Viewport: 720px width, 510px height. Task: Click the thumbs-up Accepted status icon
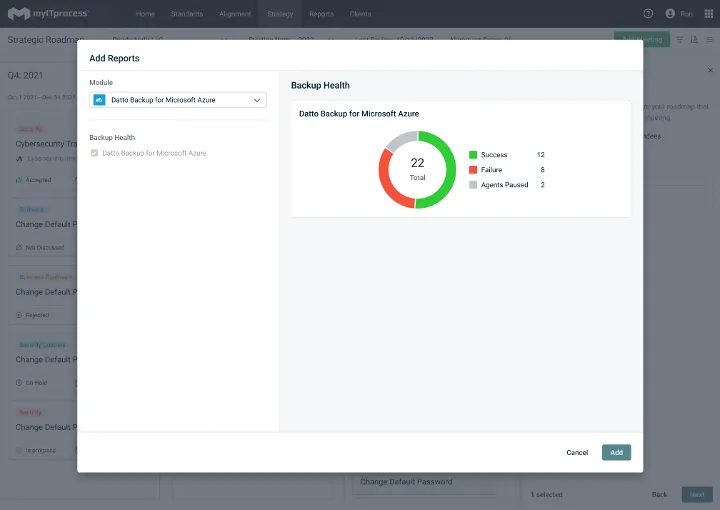19,180
